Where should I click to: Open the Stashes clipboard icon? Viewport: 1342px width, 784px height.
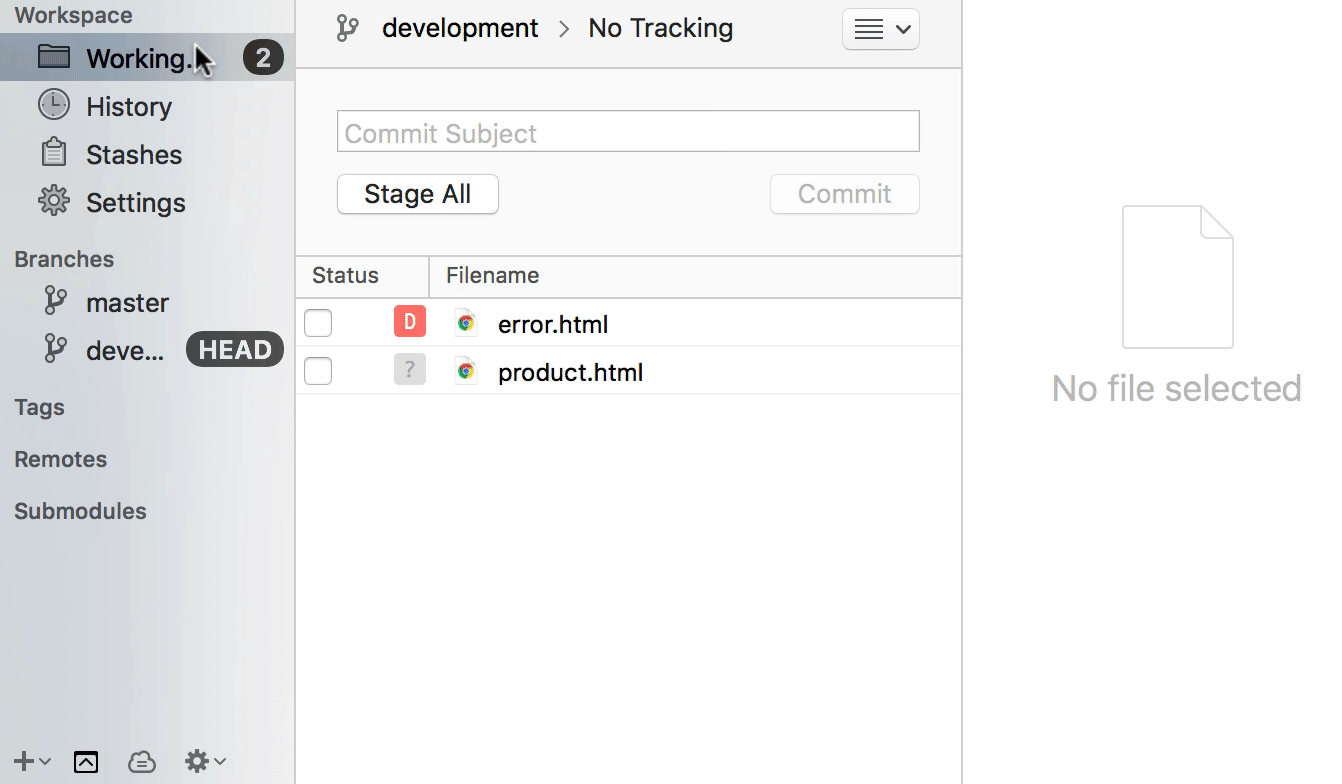pos(54,153)
